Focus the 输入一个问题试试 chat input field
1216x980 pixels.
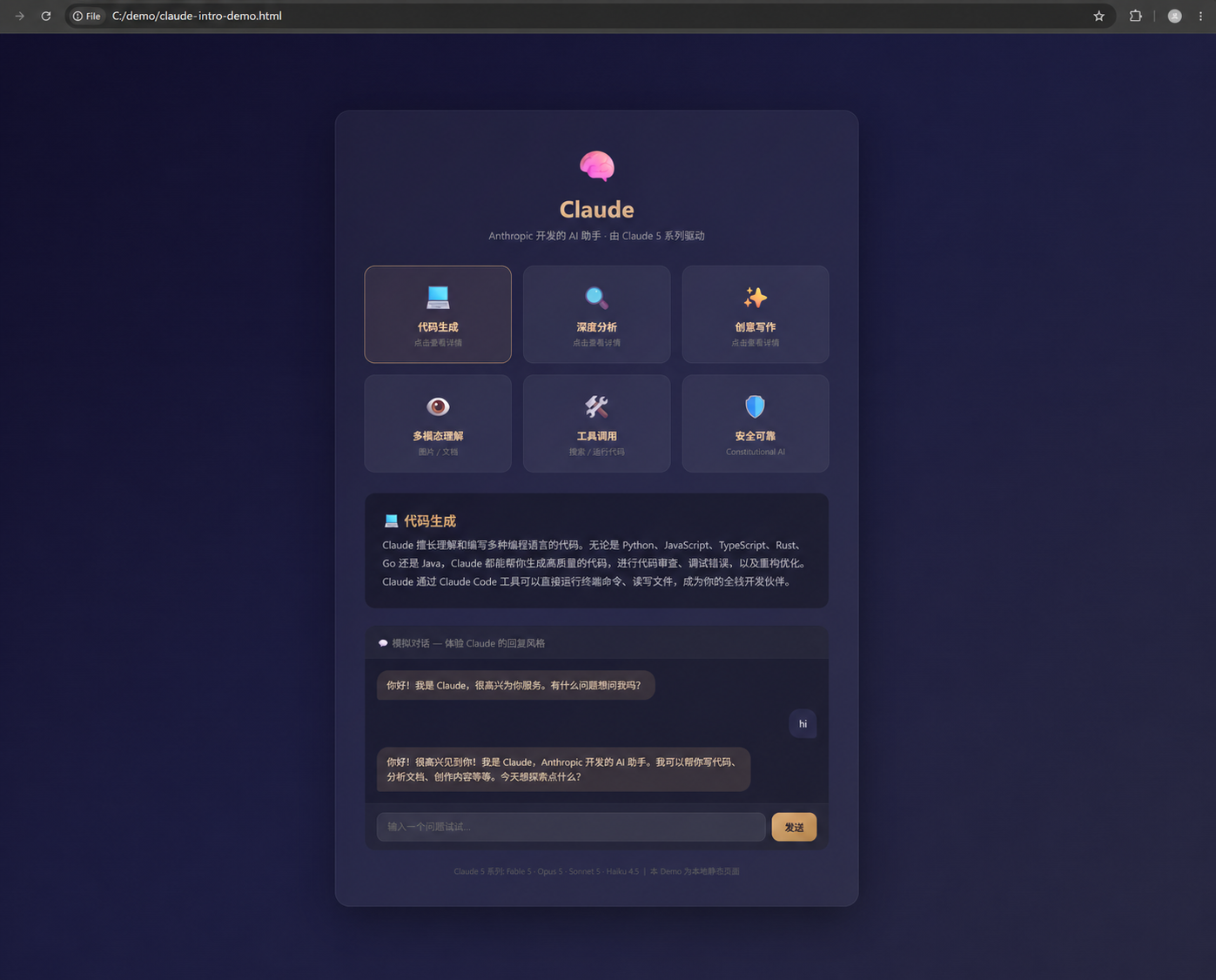571,827
